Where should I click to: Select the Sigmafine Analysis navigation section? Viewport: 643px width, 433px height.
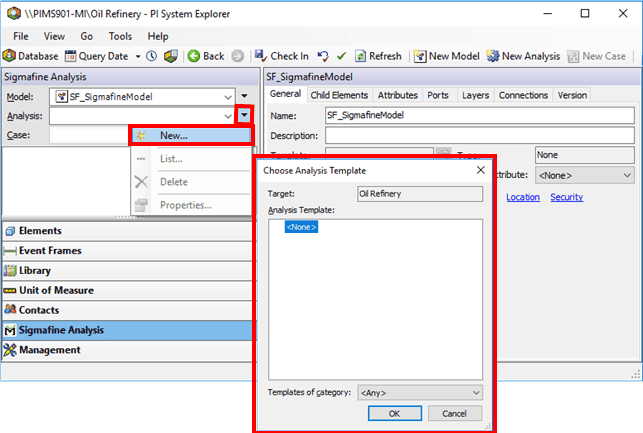click(128, 330)
